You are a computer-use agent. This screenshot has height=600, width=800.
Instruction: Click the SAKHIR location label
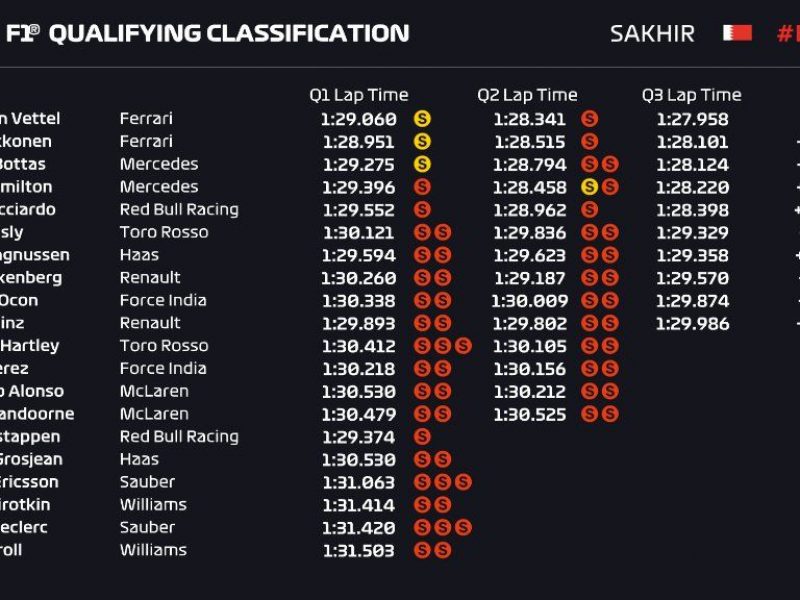(652, 33)
